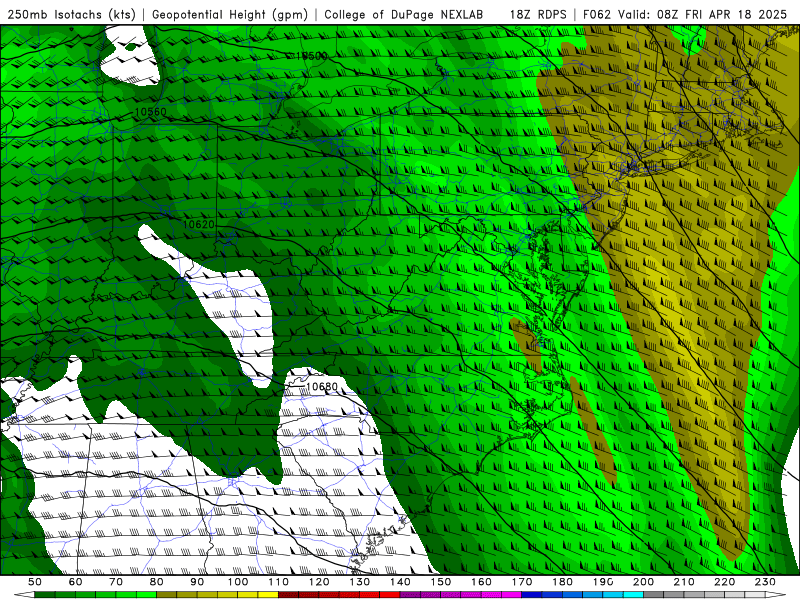Click the 90 value on color scale
800x600 pixels.
click(x=197, y=582)
